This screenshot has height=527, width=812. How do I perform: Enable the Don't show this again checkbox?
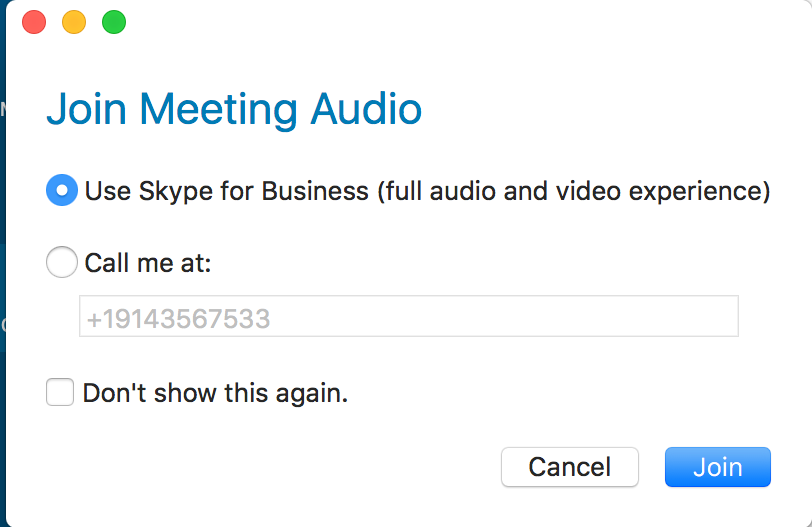(x=61, y=393)
